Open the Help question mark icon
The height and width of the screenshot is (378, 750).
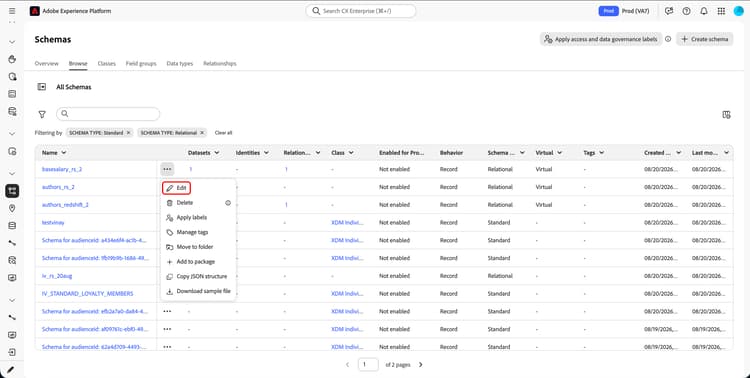click(x=686, y=11)
